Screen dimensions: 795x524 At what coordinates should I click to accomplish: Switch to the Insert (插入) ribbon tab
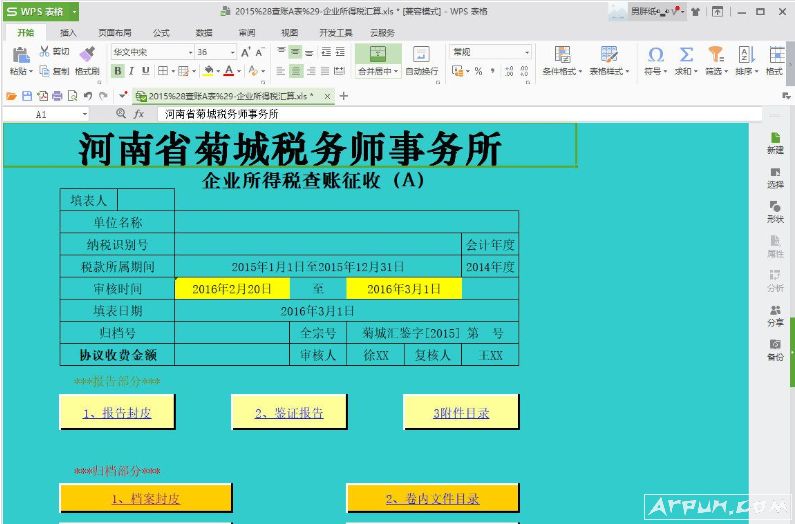pos(68,32)
